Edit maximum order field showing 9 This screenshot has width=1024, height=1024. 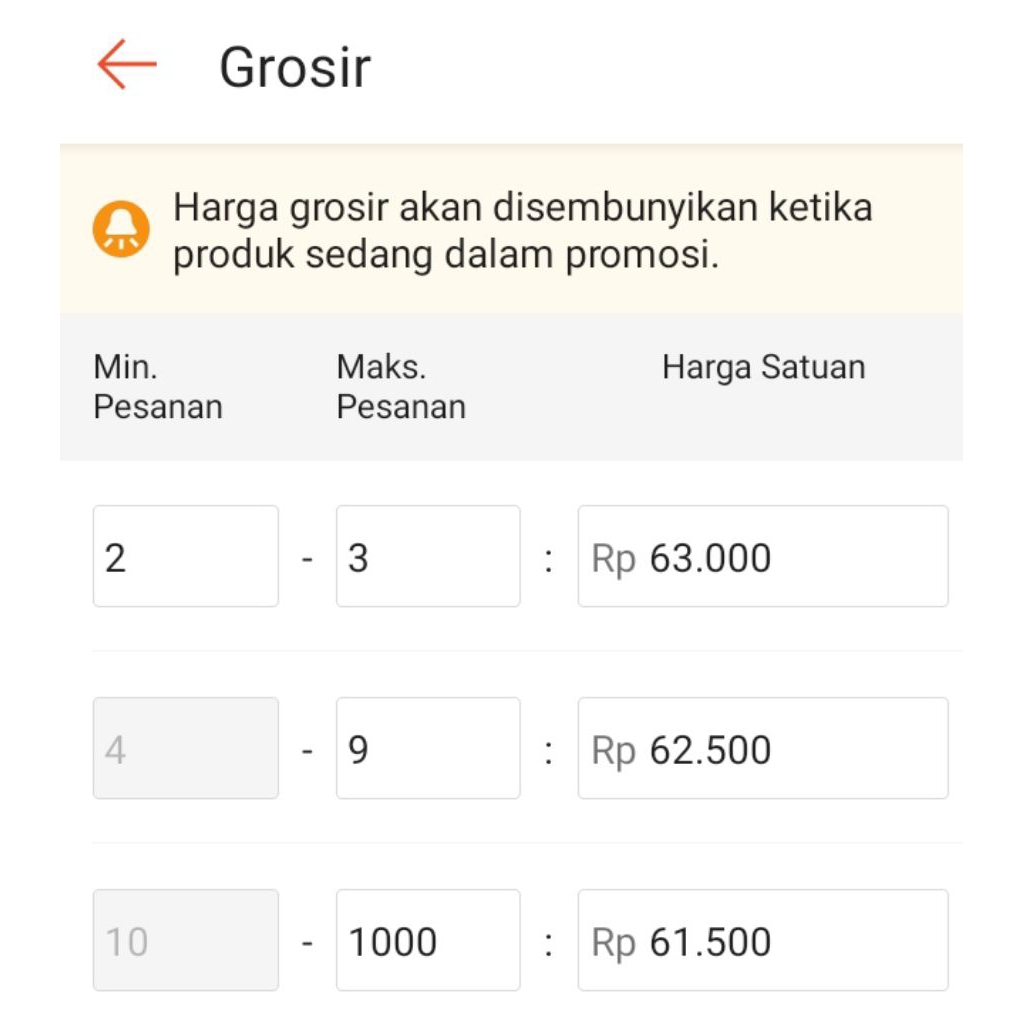428,748
